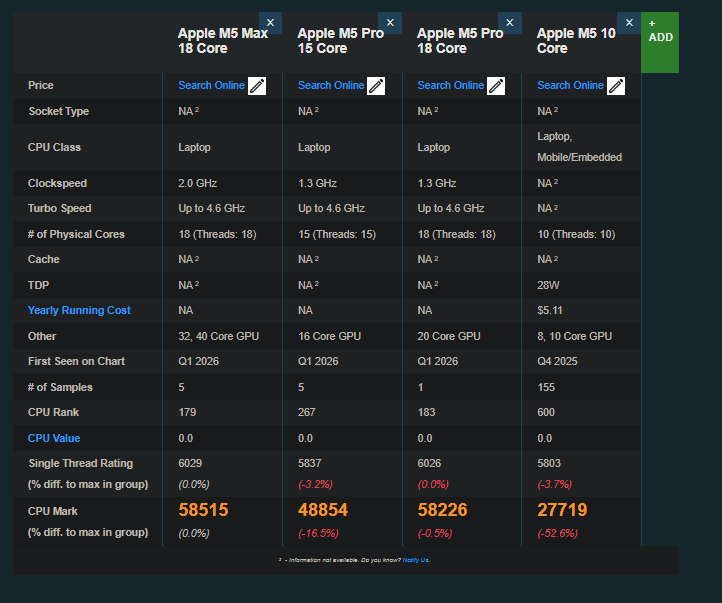
Task: Remove Apple M5 Max 18 Core column
Action: [x=270, y=23]
